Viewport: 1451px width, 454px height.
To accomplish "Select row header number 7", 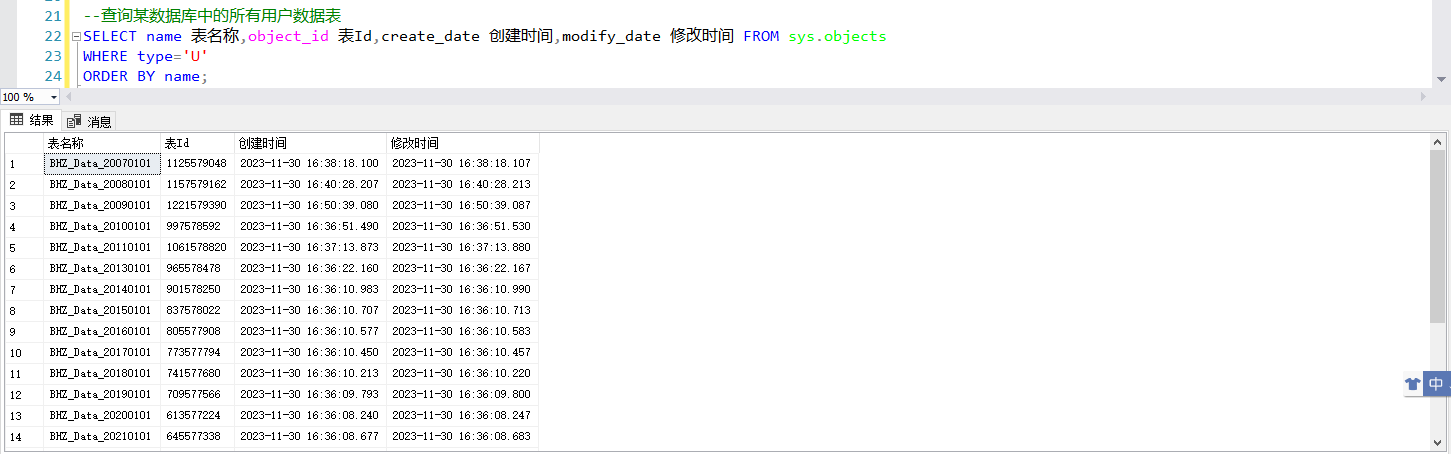I will pyautogui.click(x=24, y=289).
